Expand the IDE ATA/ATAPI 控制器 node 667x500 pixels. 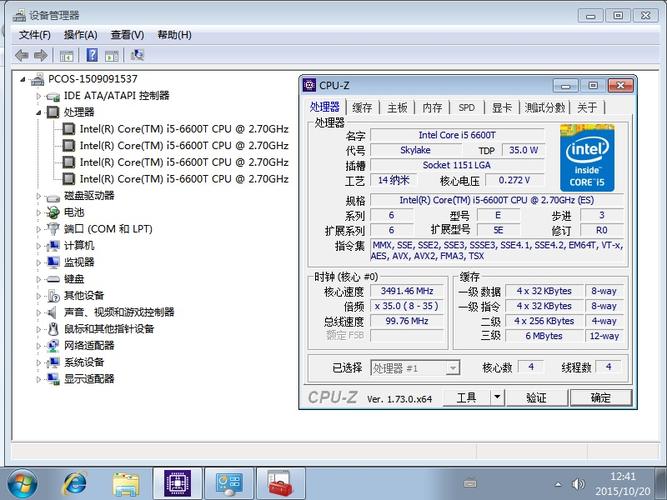[38, 96]
